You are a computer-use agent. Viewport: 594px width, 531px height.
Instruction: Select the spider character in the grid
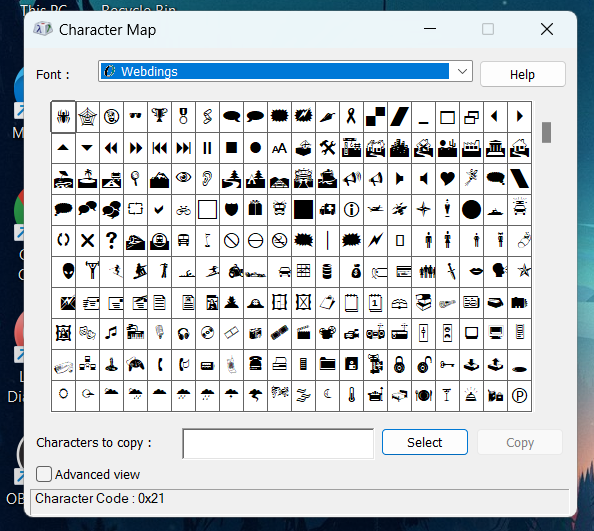click(63, 117)
